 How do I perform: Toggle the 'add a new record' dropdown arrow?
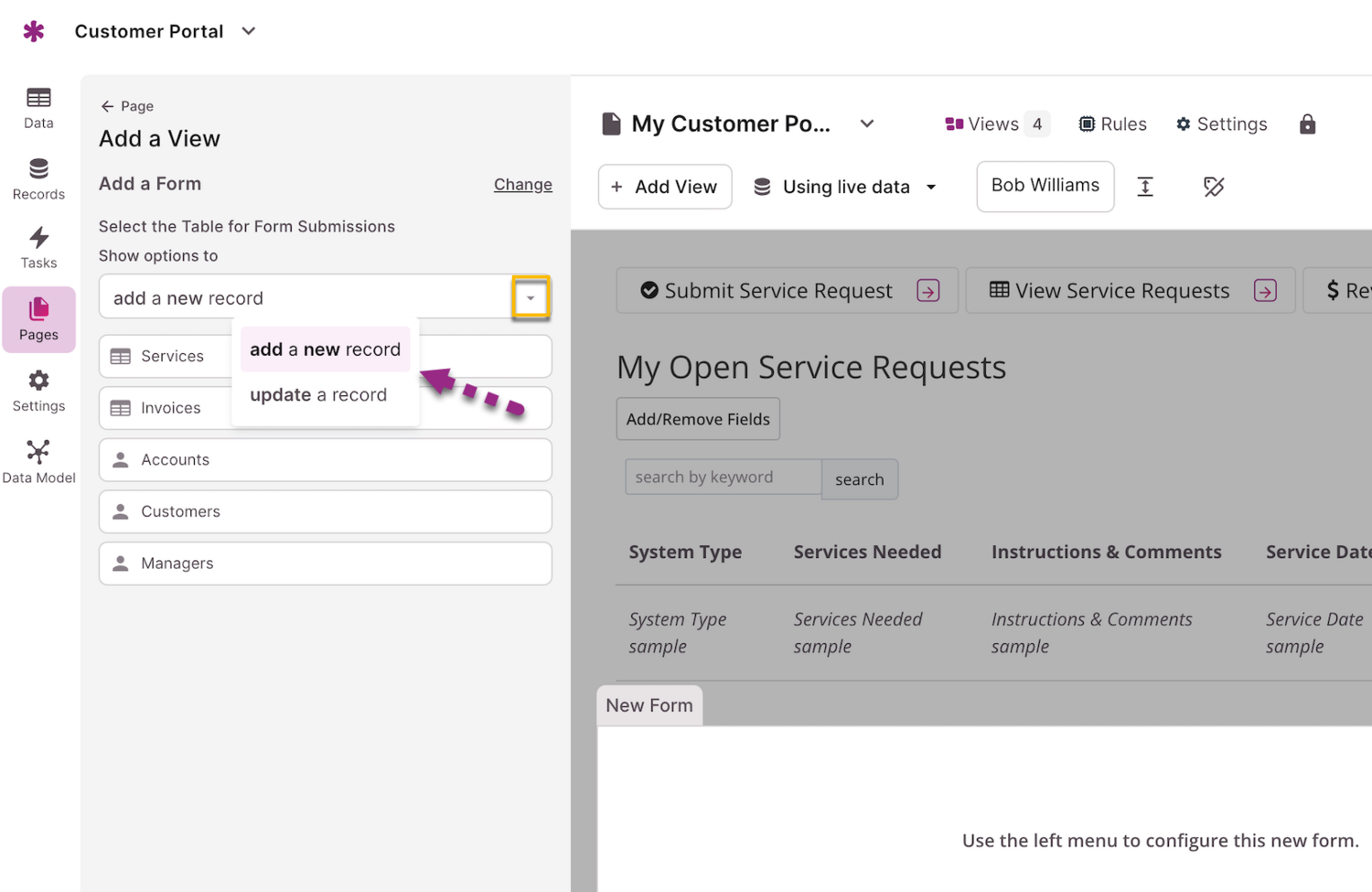tap(531, 298)
